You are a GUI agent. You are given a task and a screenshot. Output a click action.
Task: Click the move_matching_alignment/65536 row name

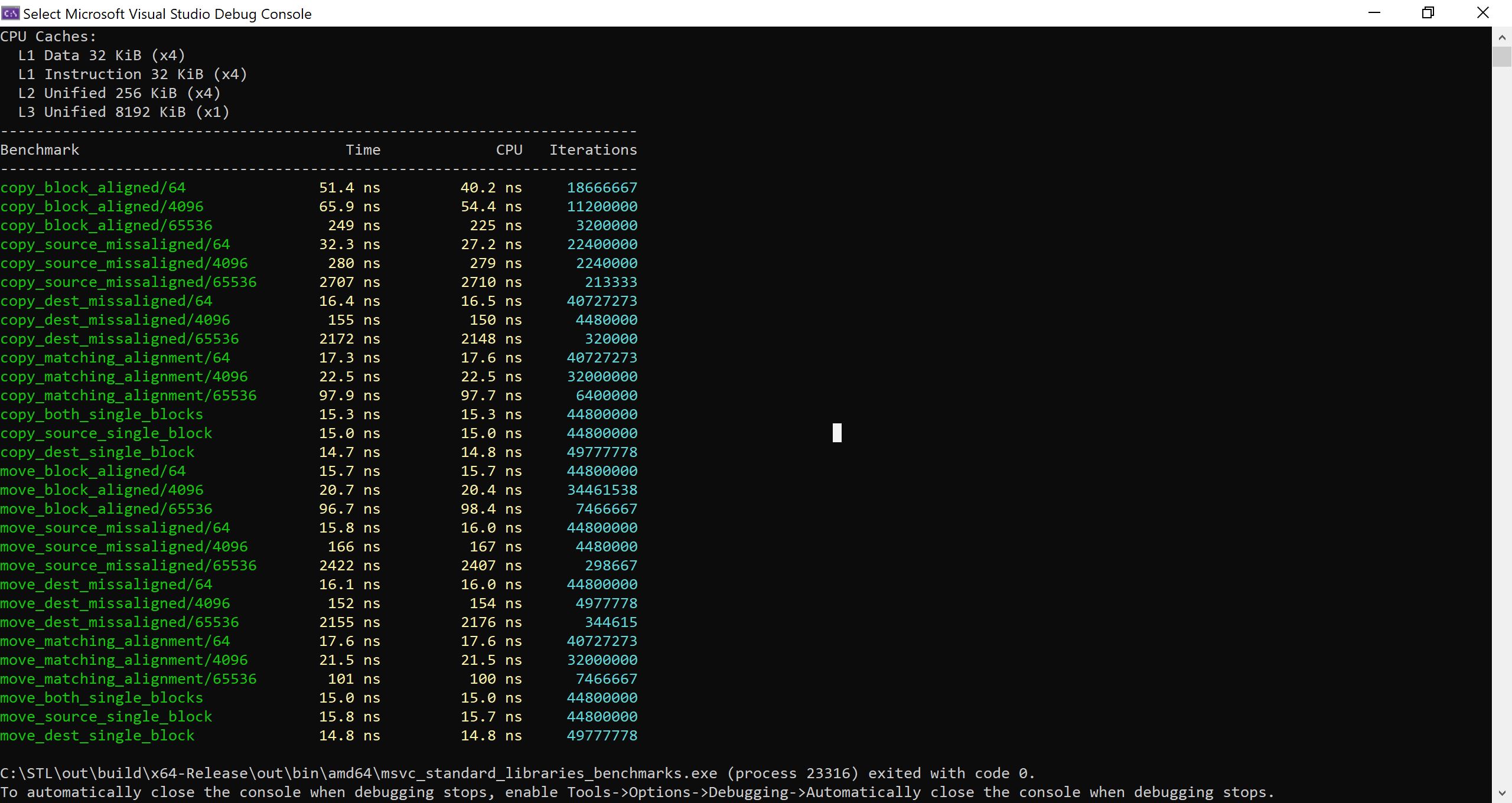(x=128, y=679)
